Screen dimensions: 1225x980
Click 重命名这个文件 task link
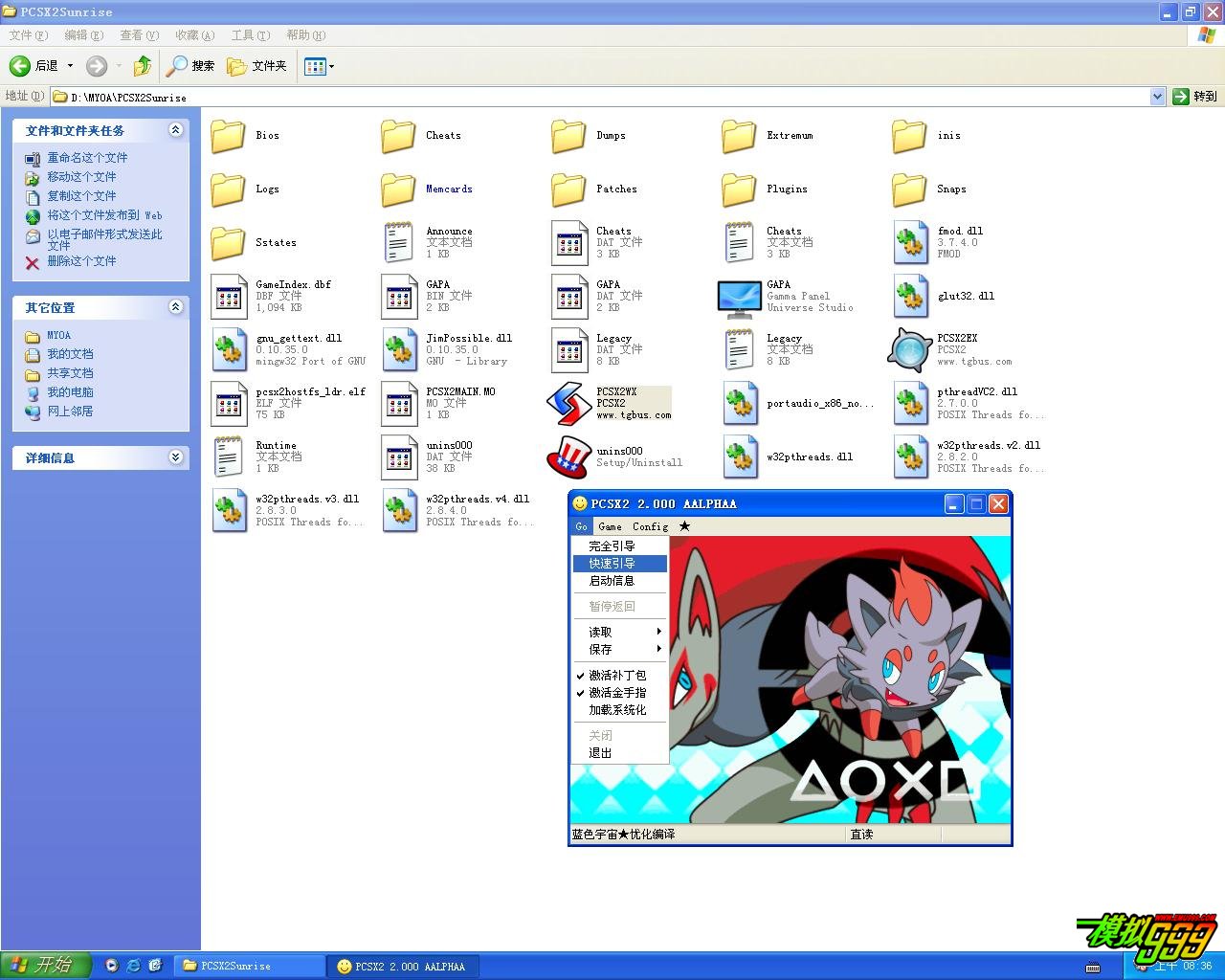tap(87, 157)
